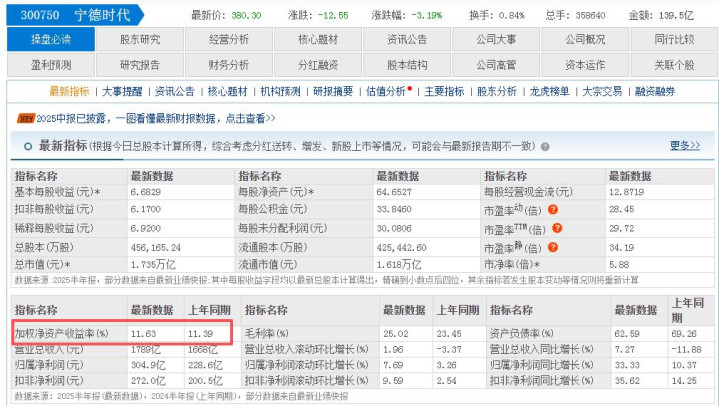Click the 每股净资产 value 64.6527
719x406 pixels.
(394, 192)
